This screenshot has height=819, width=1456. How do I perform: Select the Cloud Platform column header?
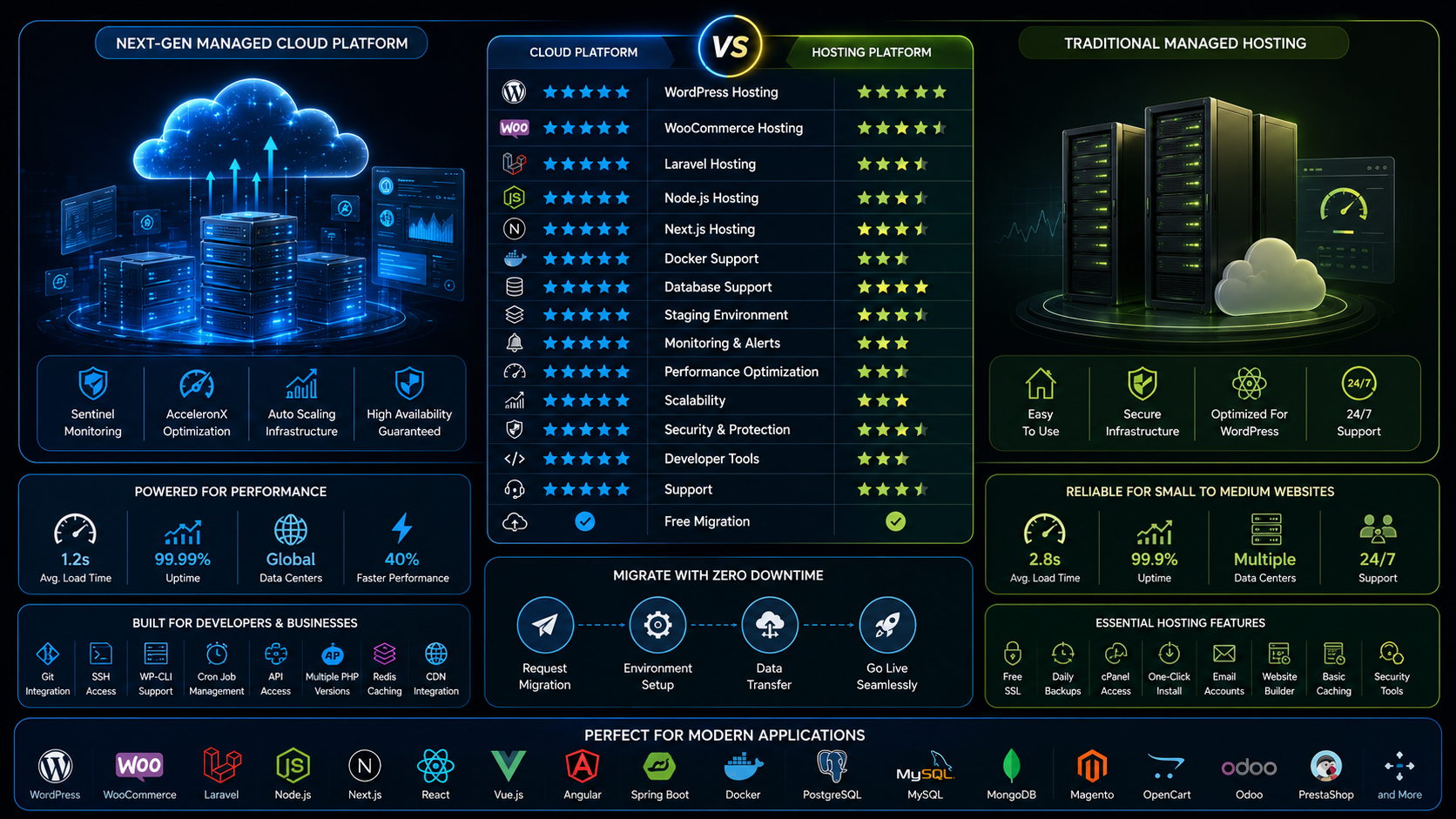point(583,52)
